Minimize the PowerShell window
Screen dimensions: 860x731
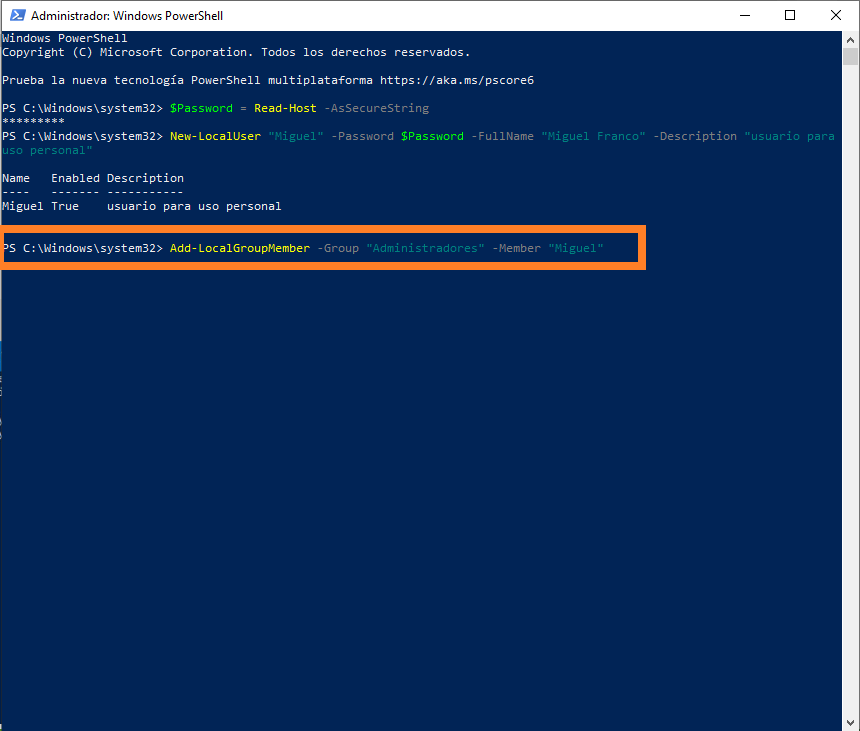click(x=743, y=15)
